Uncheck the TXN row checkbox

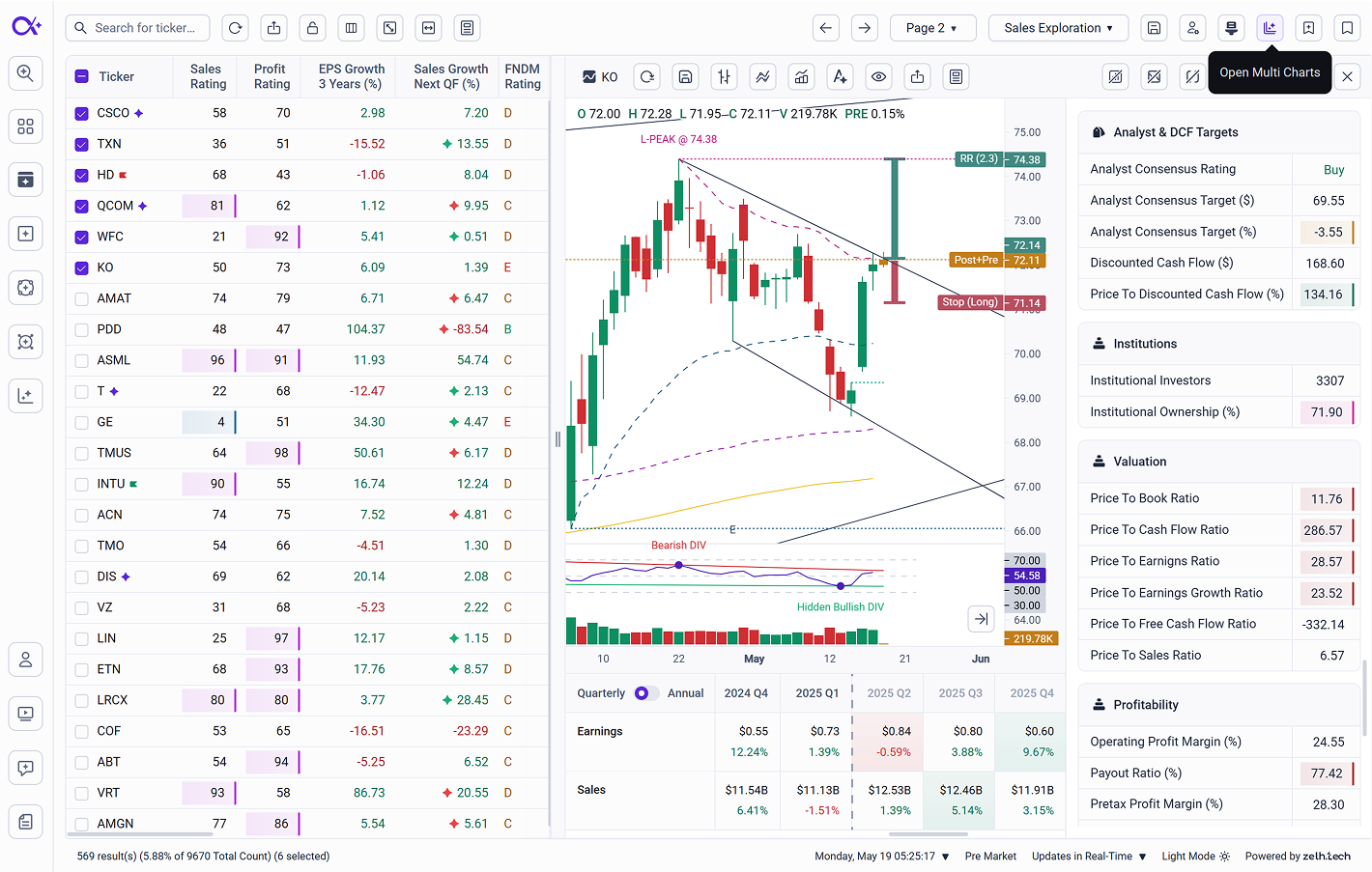[82, 144]
